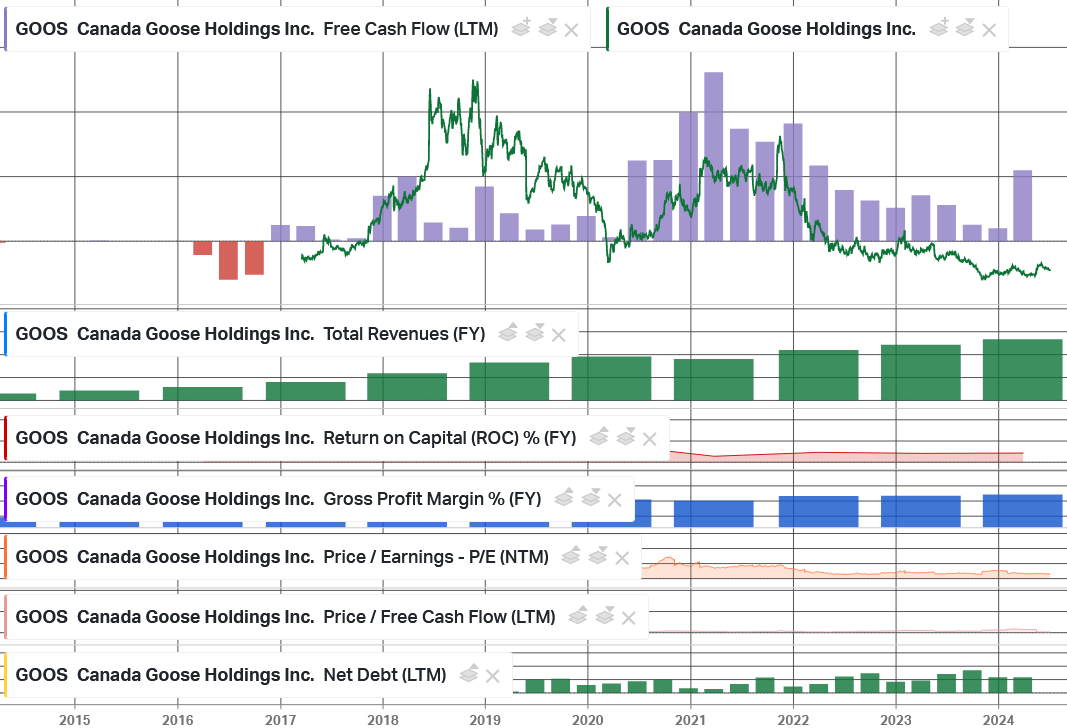Click the rightmost green Total Revenues bar
The width and height of the screenshot is (1067, 728).
tap(1023, 369)
